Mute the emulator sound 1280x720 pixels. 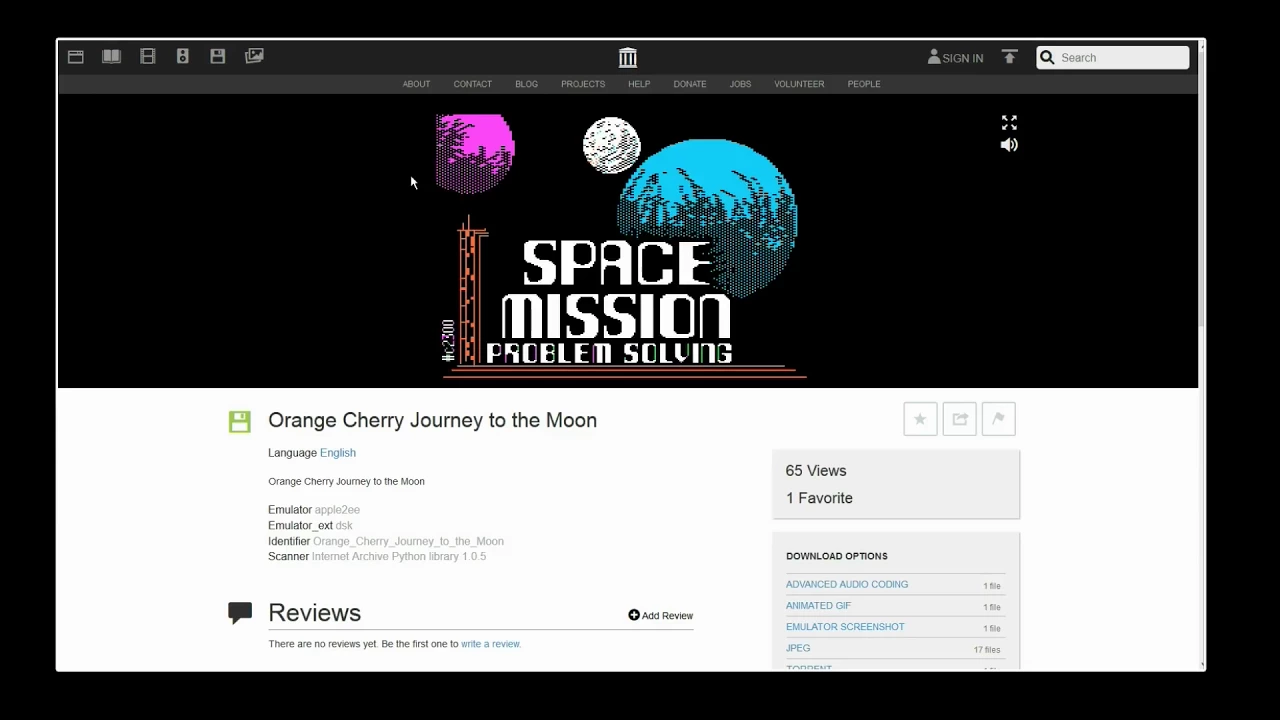[1009, 145]
